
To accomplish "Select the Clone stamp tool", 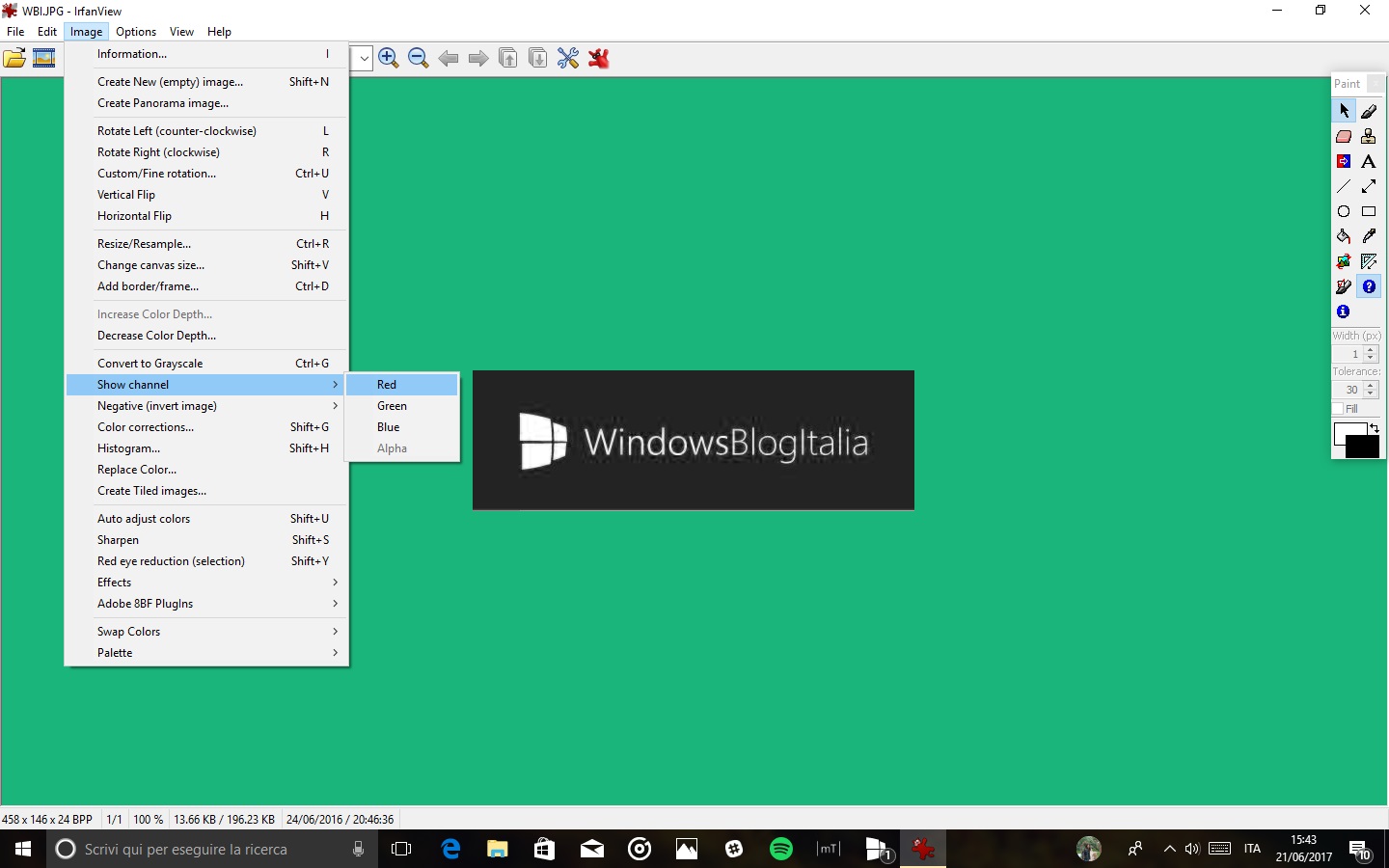I will [x=1369, y=136].
